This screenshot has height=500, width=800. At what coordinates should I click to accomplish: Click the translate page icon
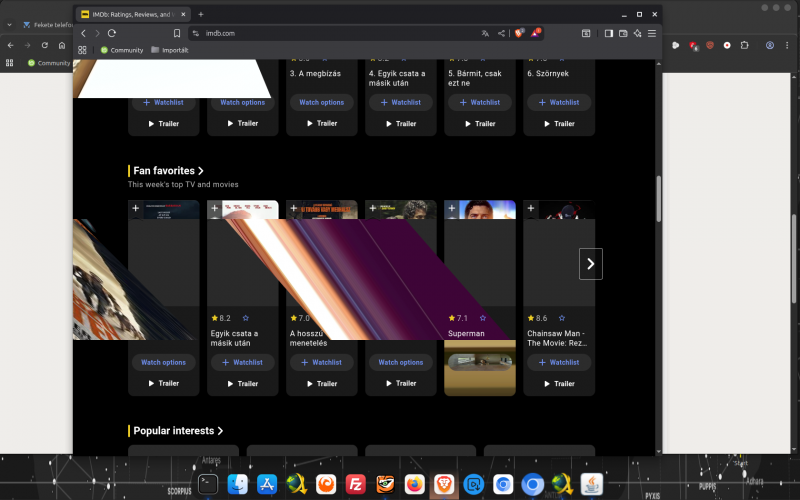click(485, 33)
